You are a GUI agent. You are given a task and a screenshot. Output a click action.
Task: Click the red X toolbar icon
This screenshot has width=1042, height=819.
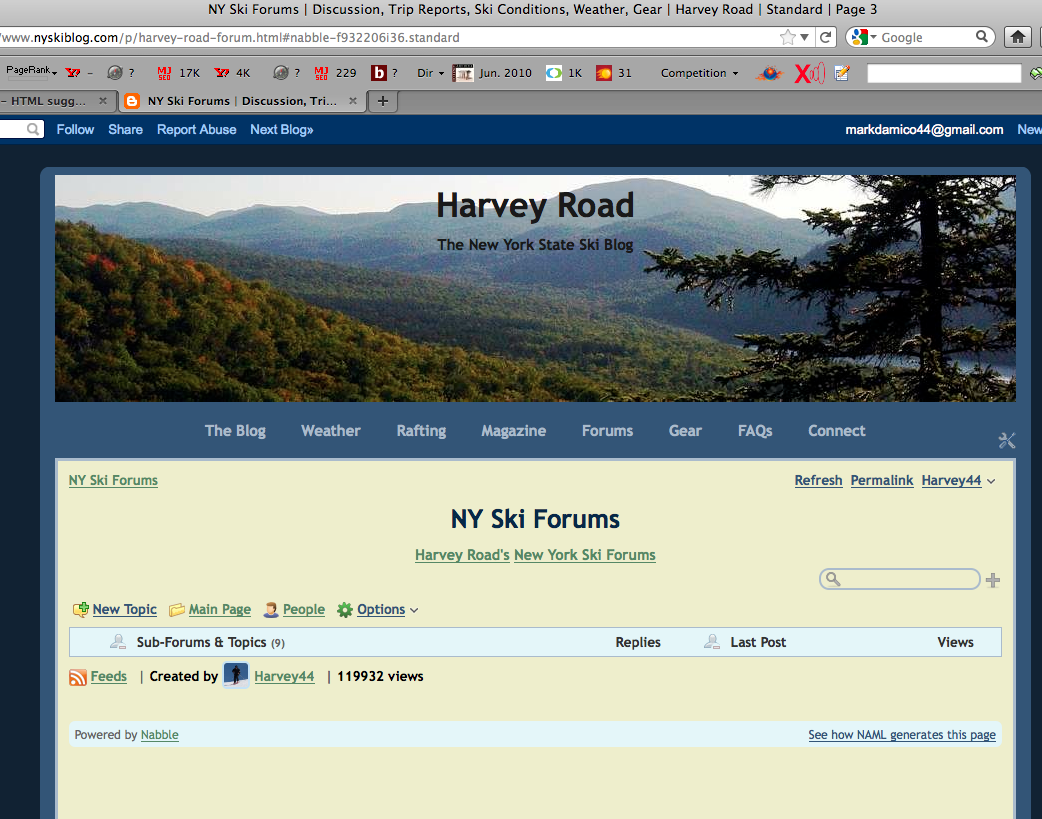click(808, 73)
